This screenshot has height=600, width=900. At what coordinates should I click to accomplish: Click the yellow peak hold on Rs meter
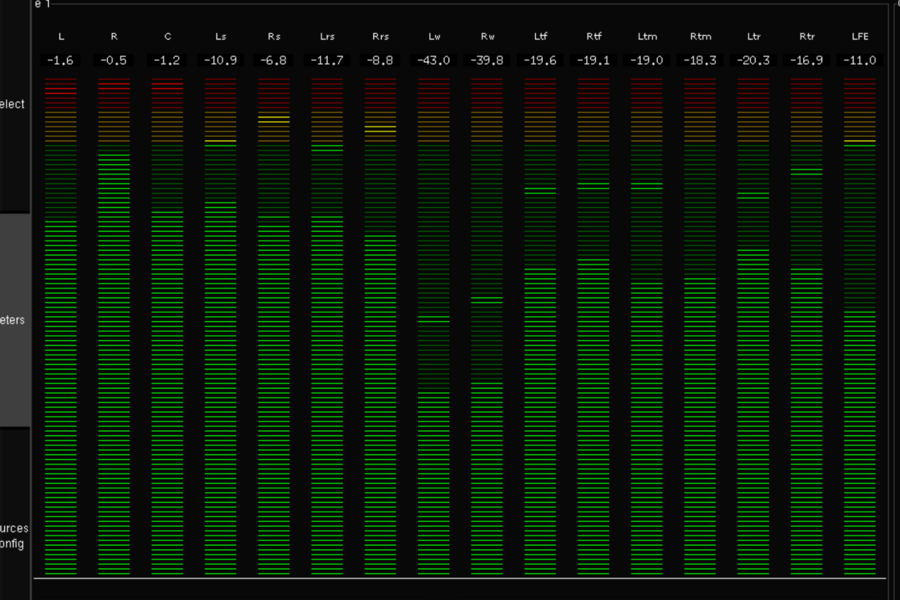(273, 118)
